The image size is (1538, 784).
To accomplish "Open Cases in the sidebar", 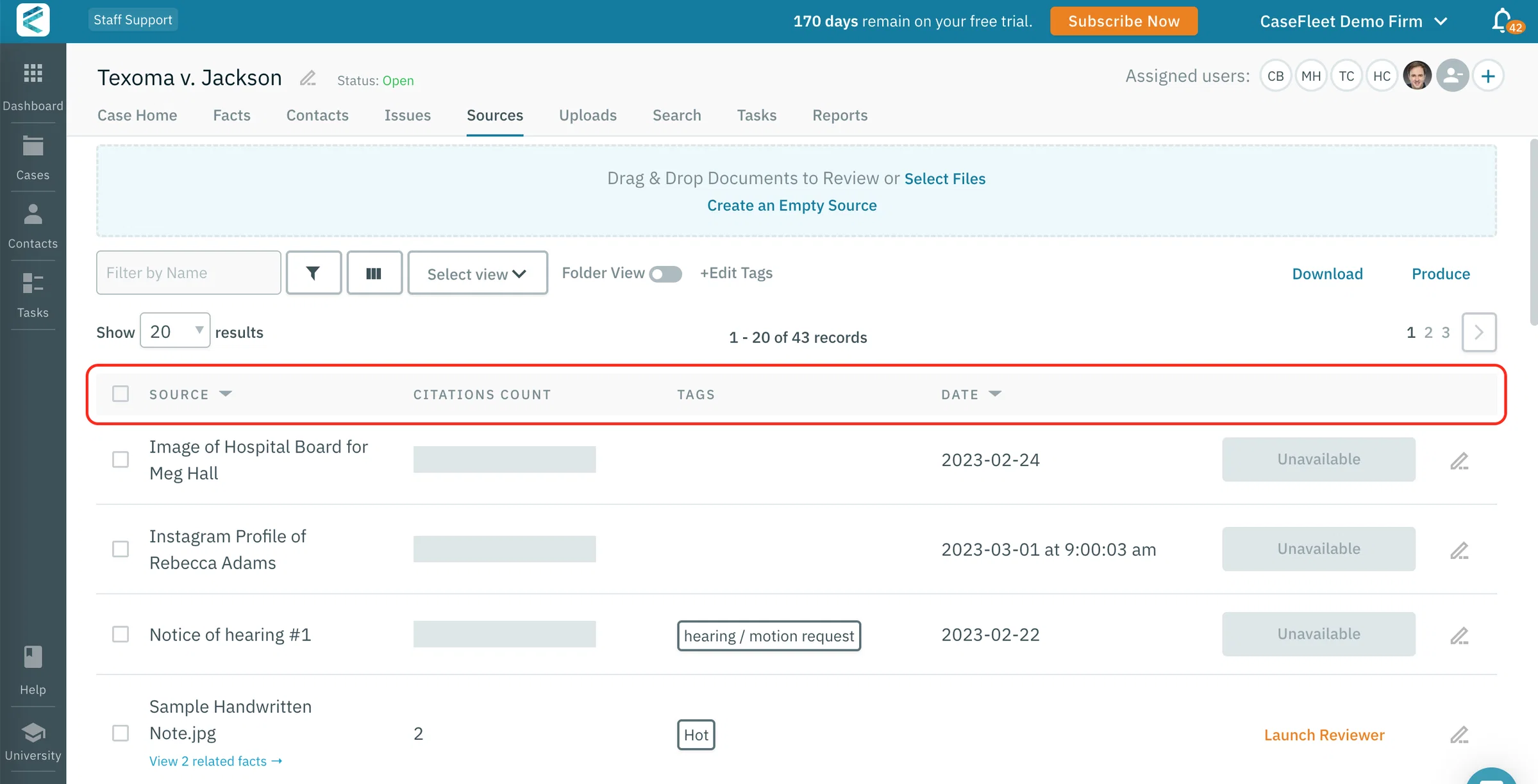I will pyautogui.click(x=33, y=158).
